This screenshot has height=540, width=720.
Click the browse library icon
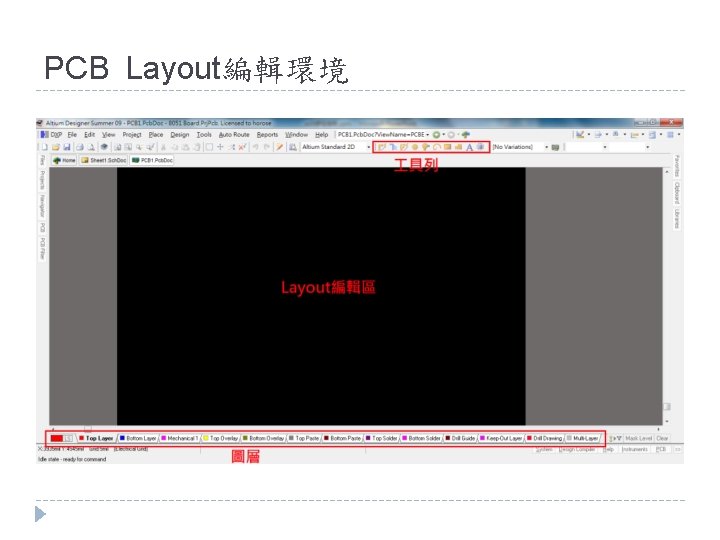pos(292,147)
